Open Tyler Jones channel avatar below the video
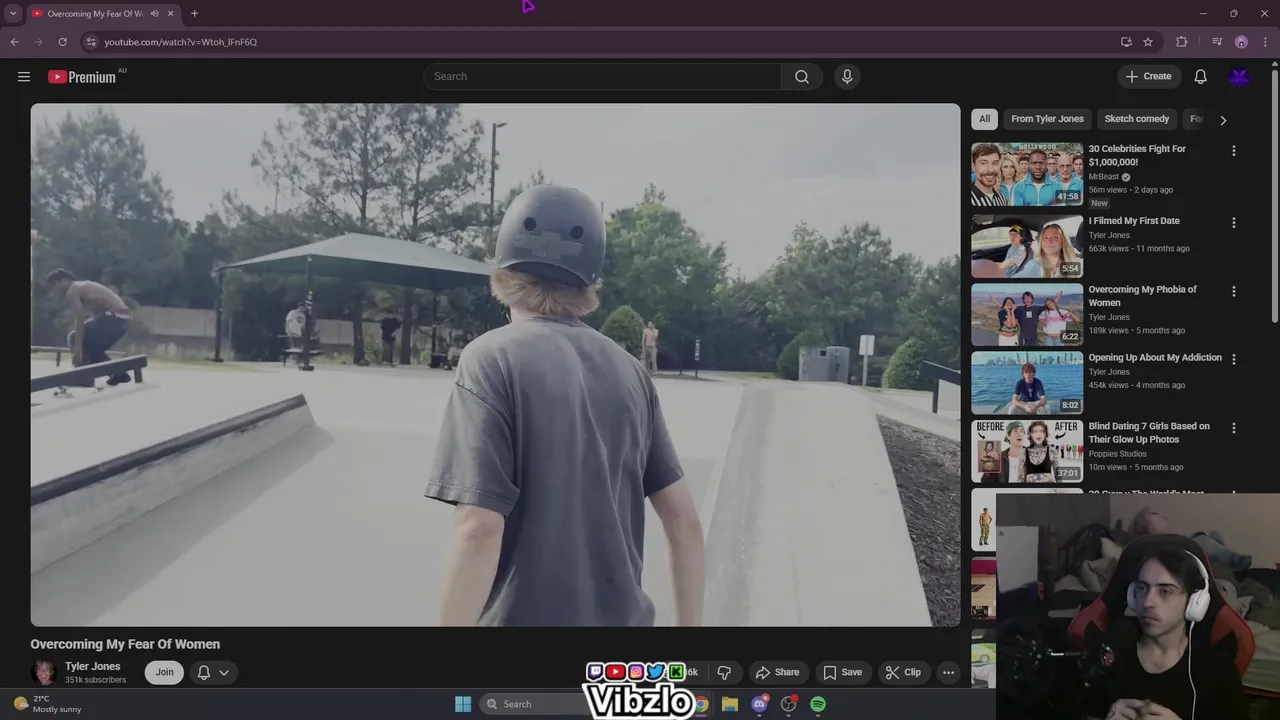Screen dimensions: 1280x720 click(x=43, y=672)
